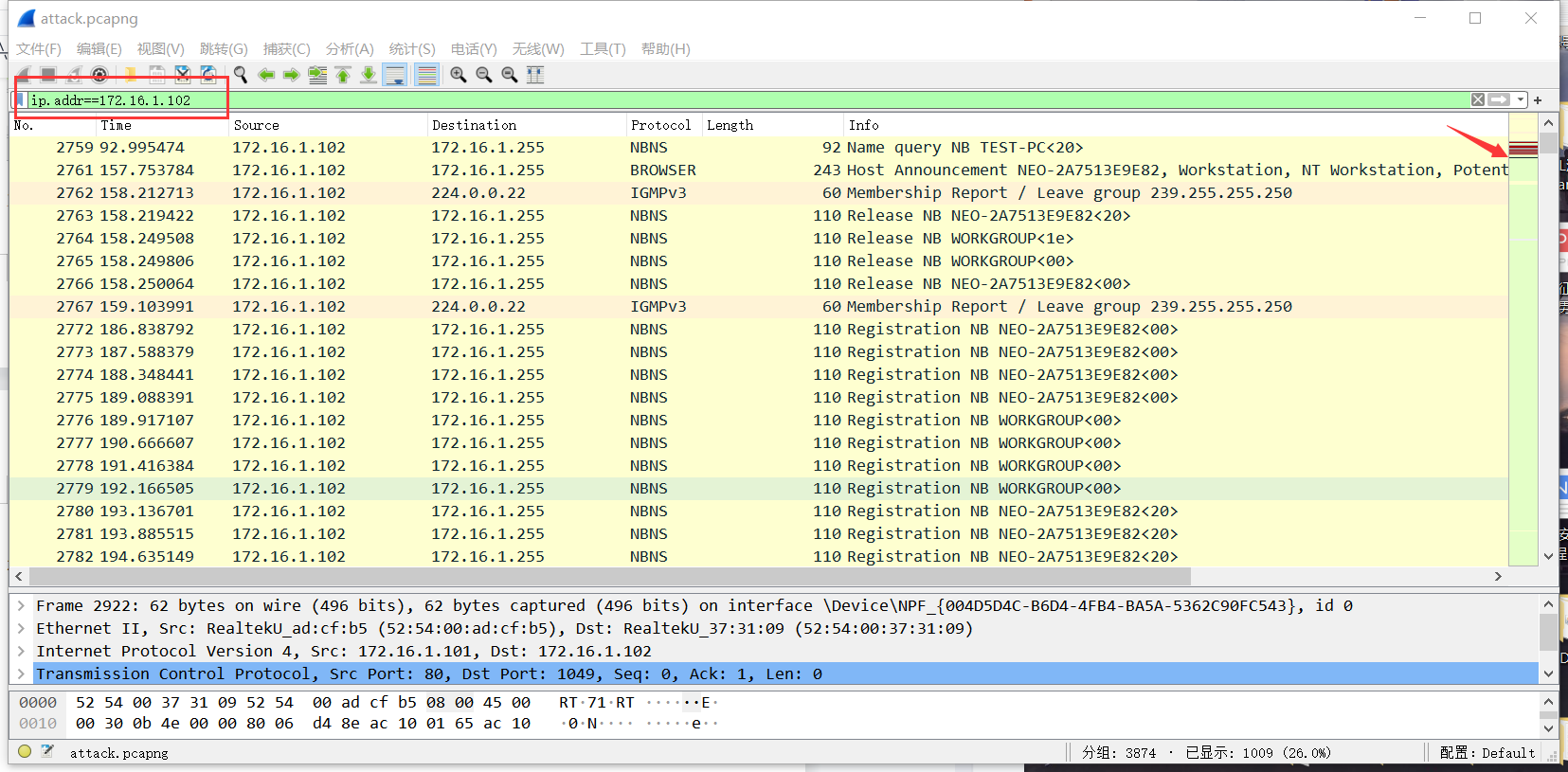1568x772 pixels.
Task: Add a display filter button with plus
Action: (x=1538, y=99)
